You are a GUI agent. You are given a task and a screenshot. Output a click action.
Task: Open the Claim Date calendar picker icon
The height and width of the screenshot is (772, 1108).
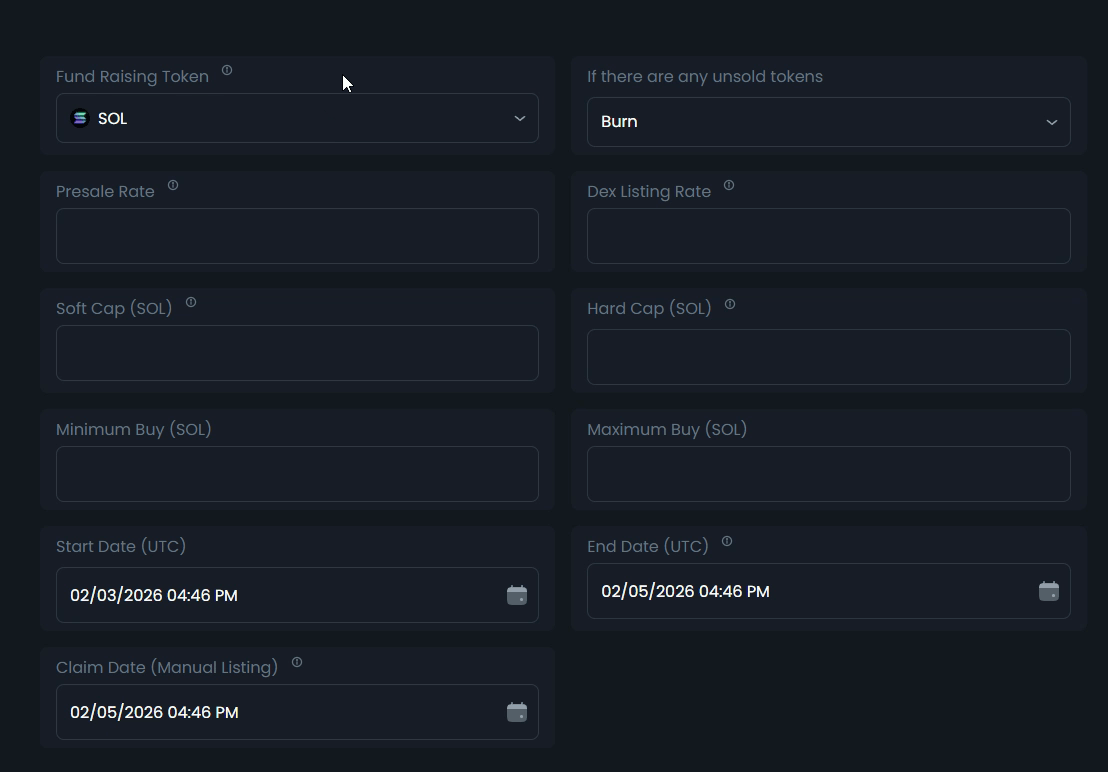[517, 712]
